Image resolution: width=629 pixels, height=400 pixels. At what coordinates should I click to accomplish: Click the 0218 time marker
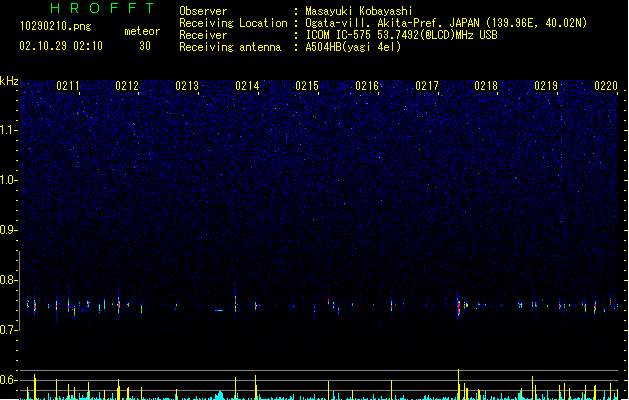(x=486, y=86)
